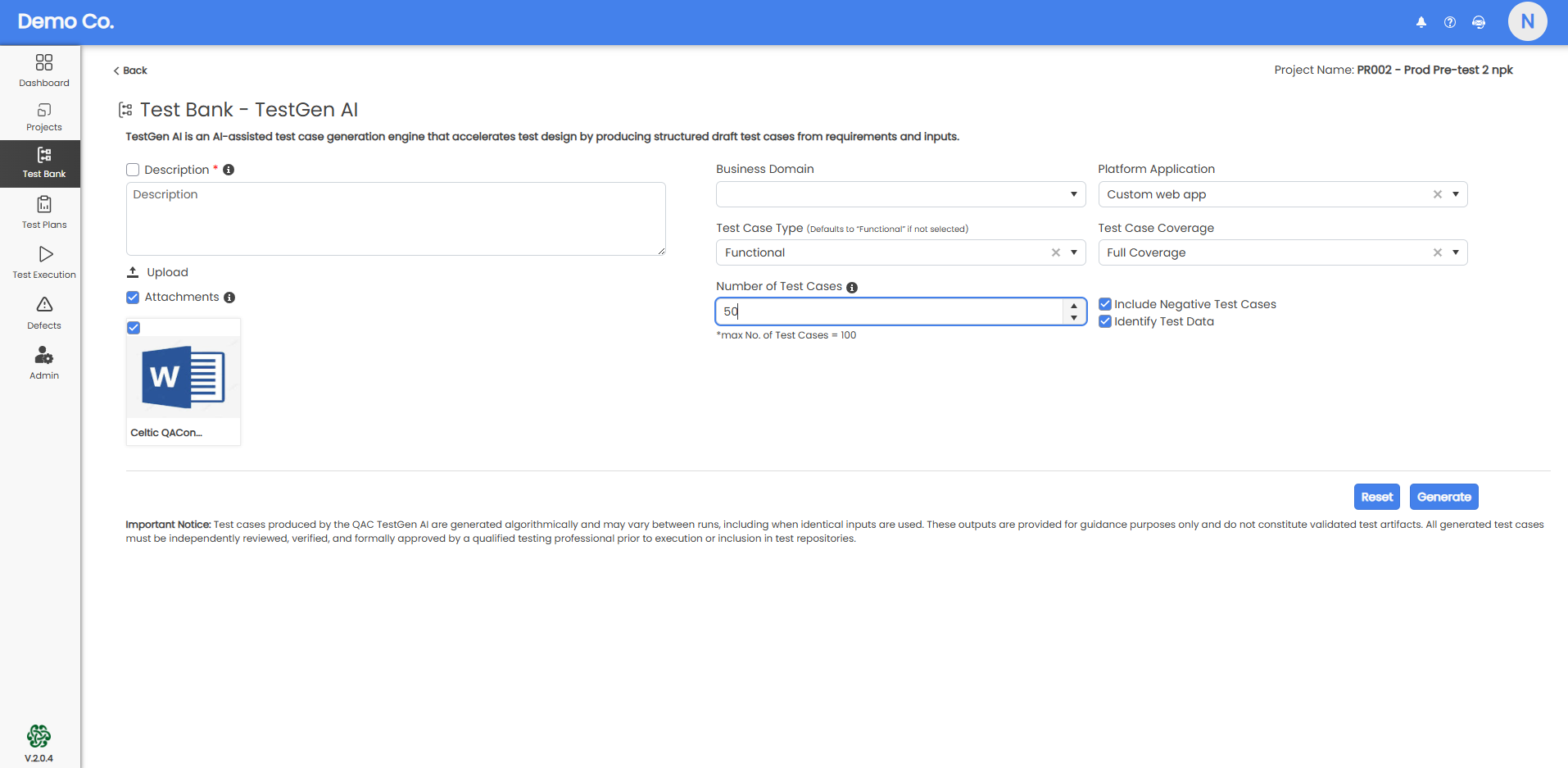The height and width of the screenshot is (768, 1568).
Task: Click the Test Bank title icon
Action: 125,110
